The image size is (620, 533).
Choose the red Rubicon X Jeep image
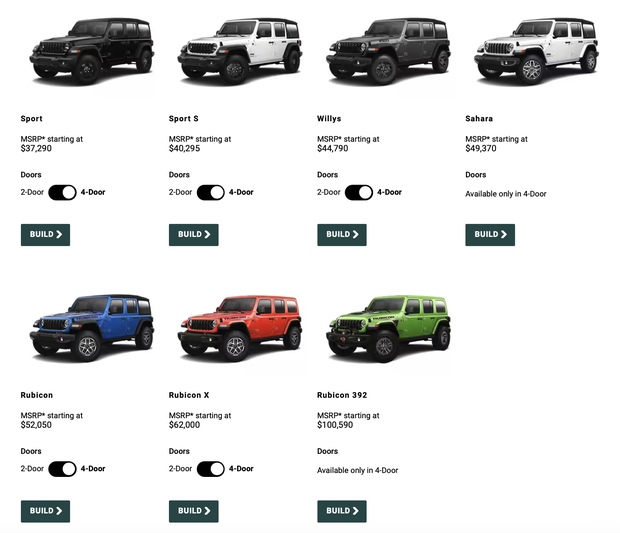tap(240, 328)
